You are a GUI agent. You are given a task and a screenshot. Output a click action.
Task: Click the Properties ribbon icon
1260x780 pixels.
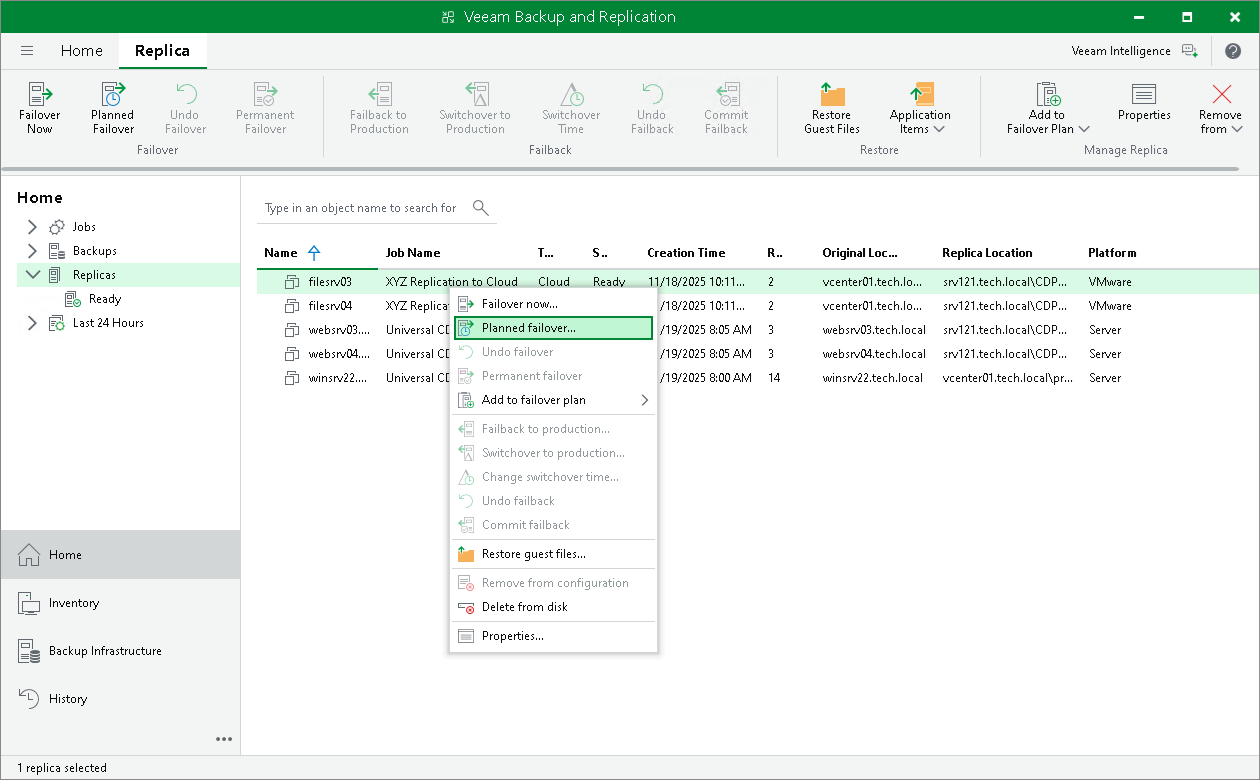tap(1144, 96)
